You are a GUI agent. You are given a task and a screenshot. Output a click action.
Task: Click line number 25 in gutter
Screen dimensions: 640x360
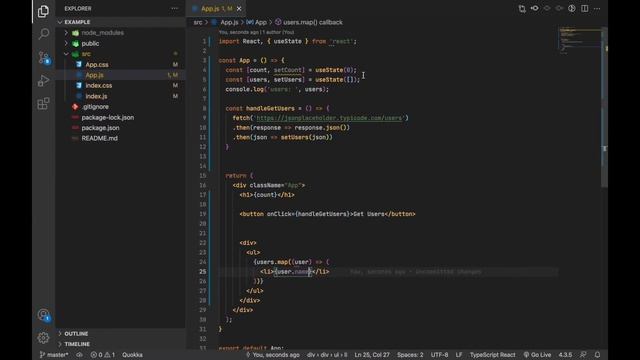(203, 271)
